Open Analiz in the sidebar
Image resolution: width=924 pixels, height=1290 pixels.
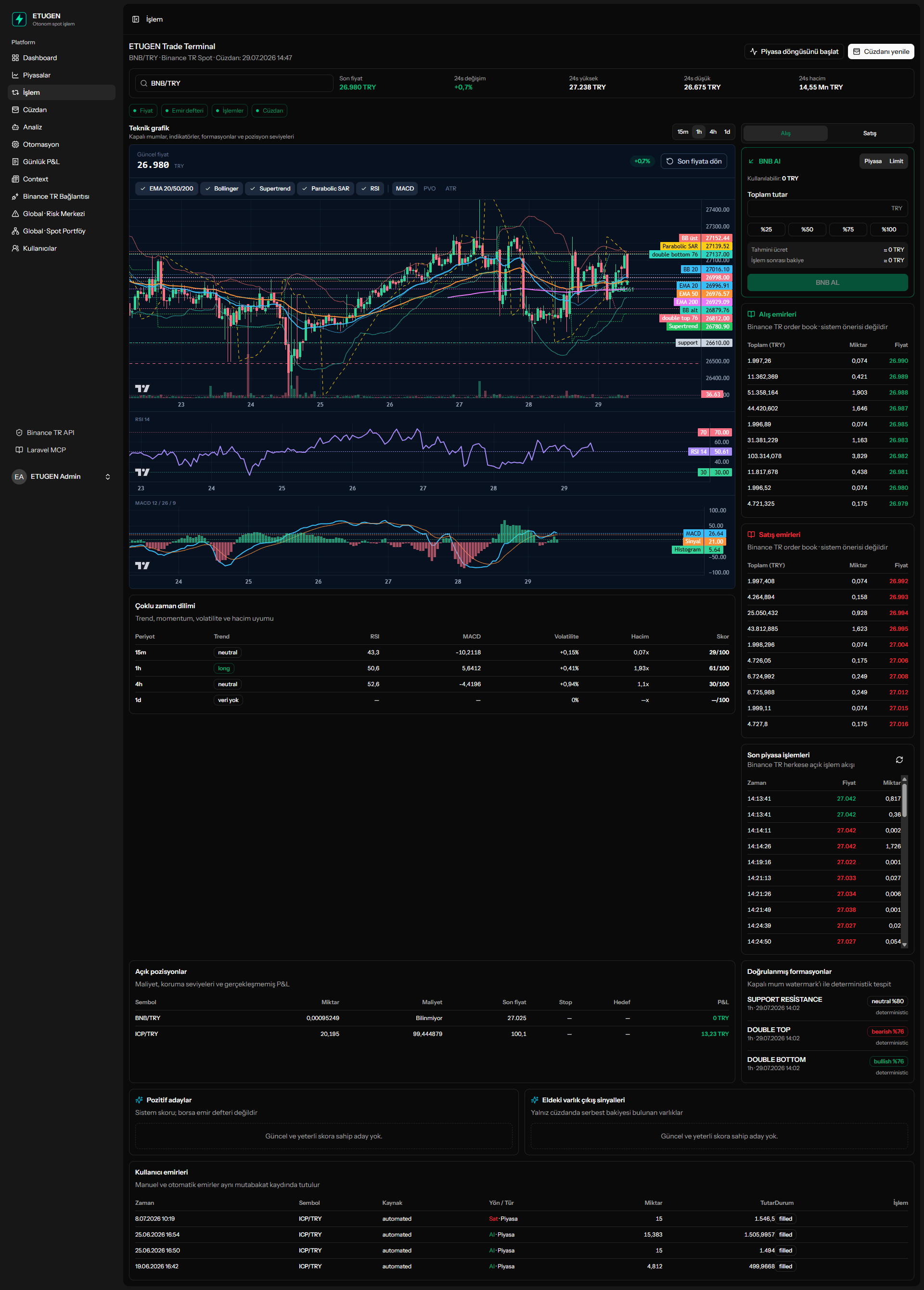pyautogui.click(x=62, y=127)
